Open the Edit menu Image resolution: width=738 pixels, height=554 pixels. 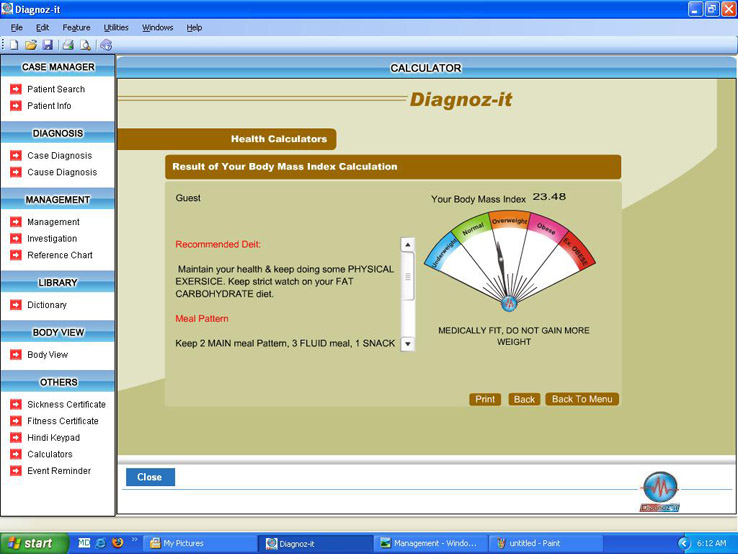click(42, 28)
